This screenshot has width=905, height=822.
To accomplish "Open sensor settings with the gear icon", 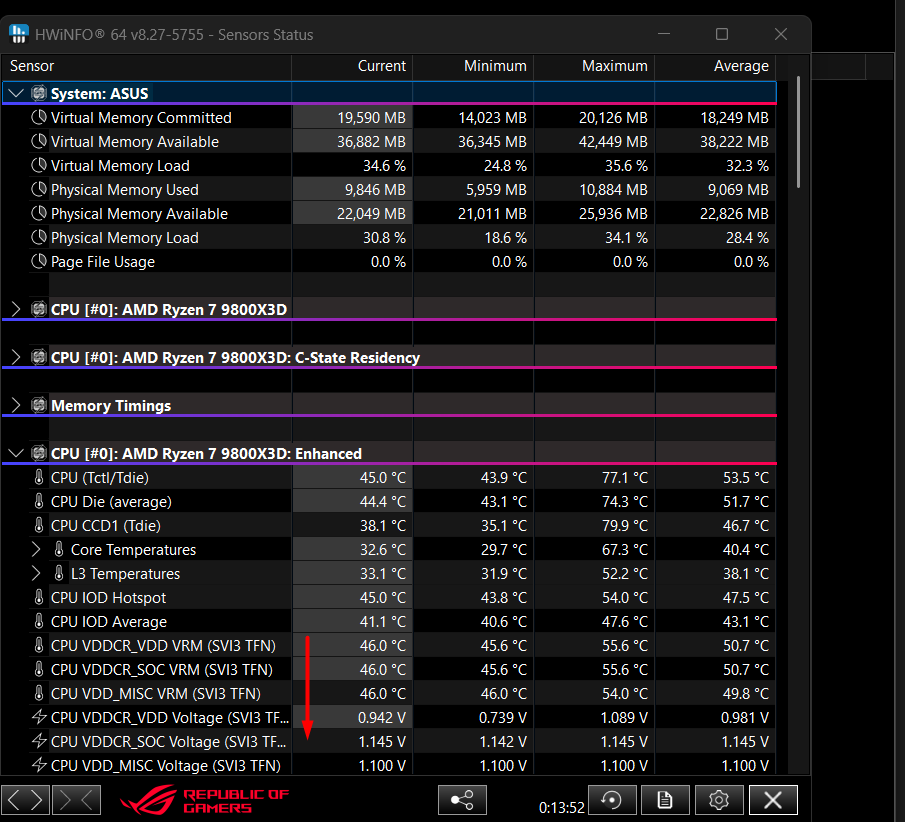I will click(719, 800).
